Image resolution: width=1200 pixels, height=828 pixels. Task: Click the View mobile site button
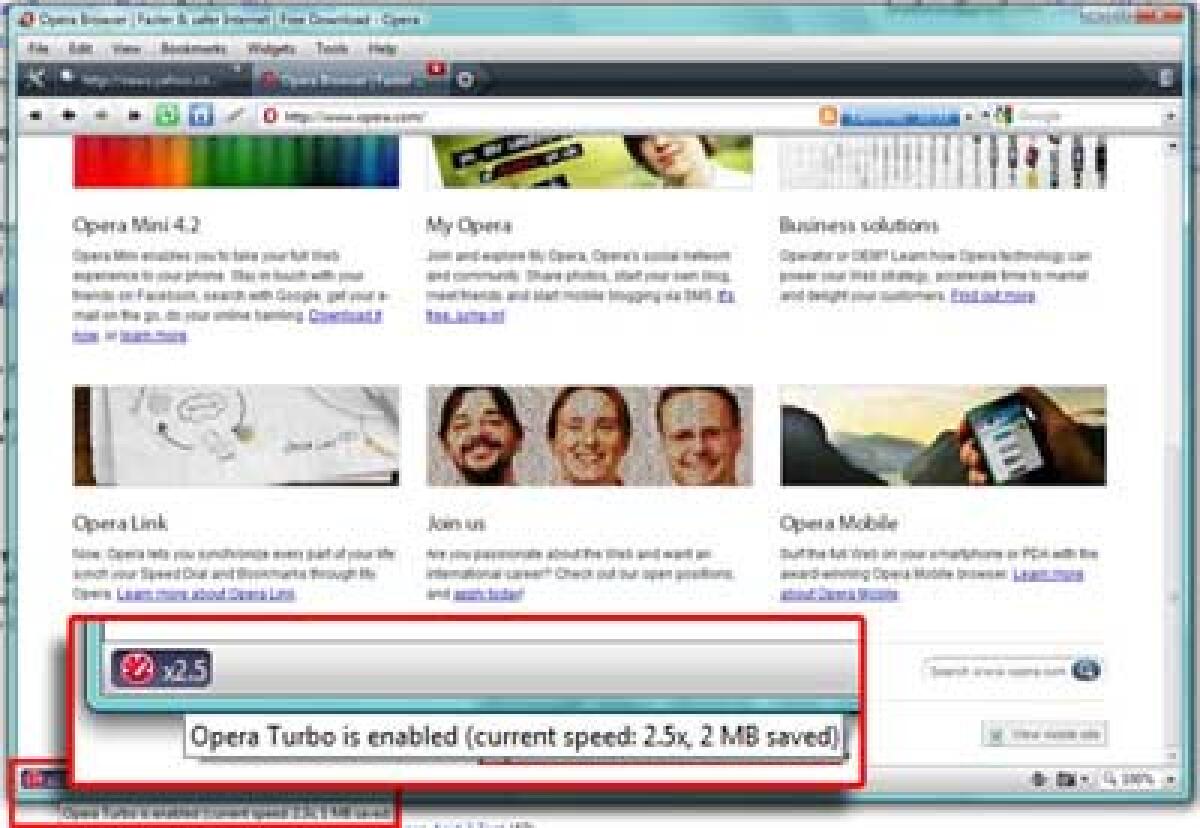click(1043, 734)
